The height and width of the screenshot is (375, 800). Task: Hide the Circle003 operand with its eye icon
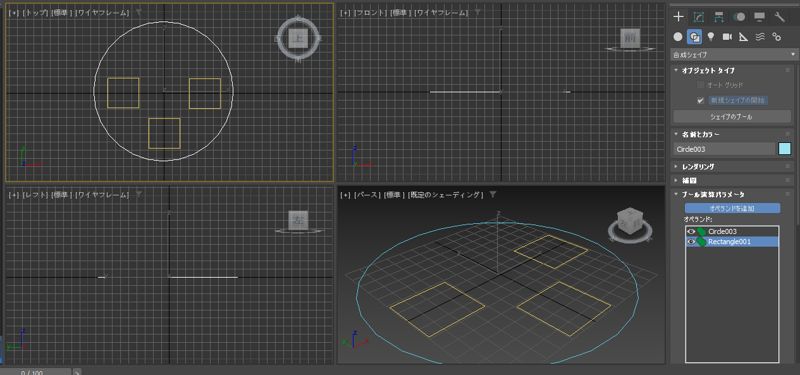click(x=691, y=232)
